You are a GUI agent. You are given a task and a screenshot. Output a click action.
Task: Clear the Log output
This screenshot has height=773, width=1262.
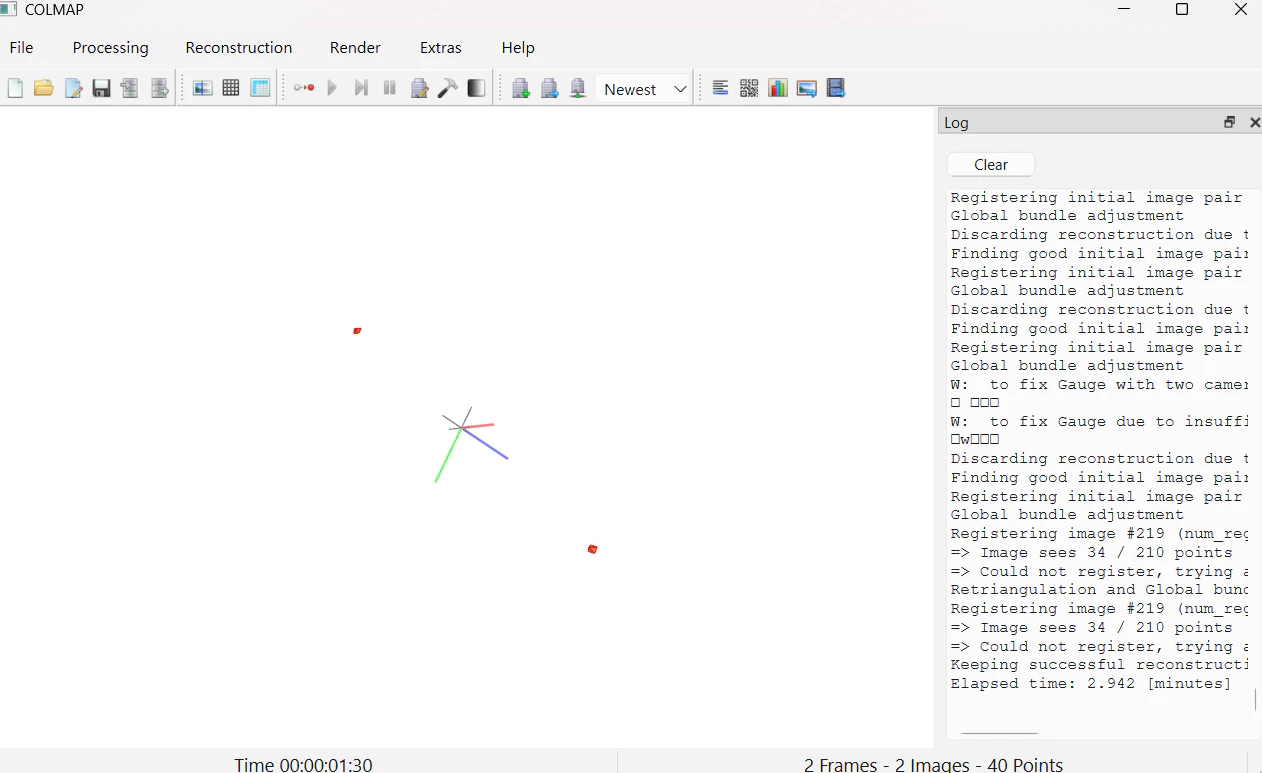click(x=991, y=165)
